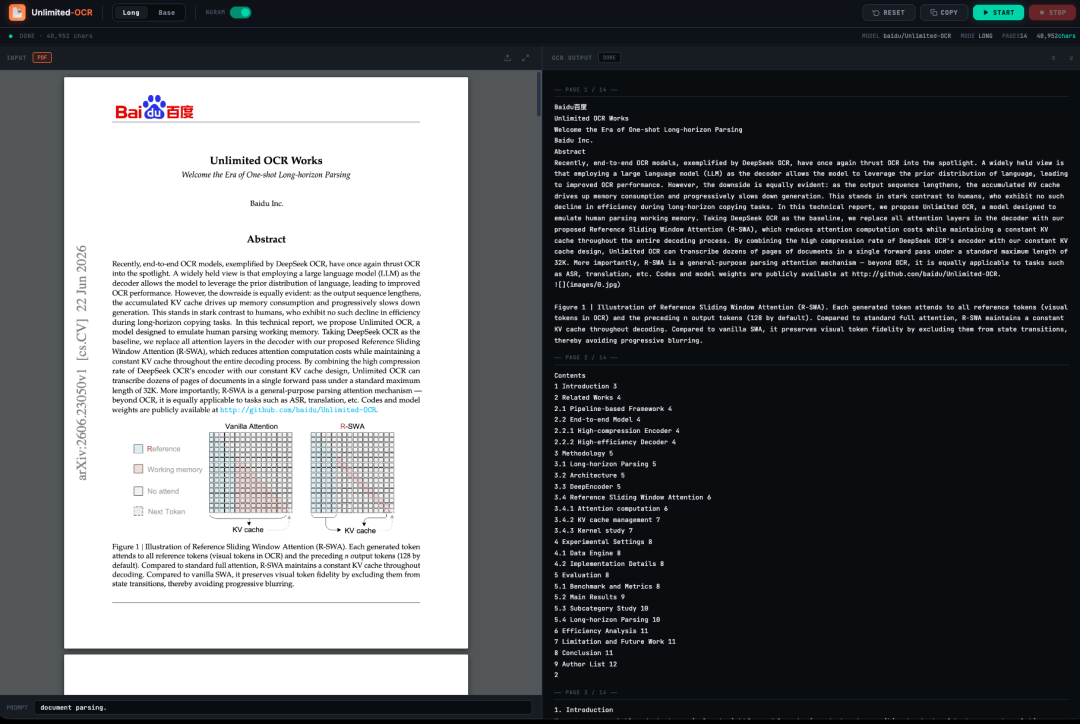Click 'MODE LONG' status entry

[977, 36]
